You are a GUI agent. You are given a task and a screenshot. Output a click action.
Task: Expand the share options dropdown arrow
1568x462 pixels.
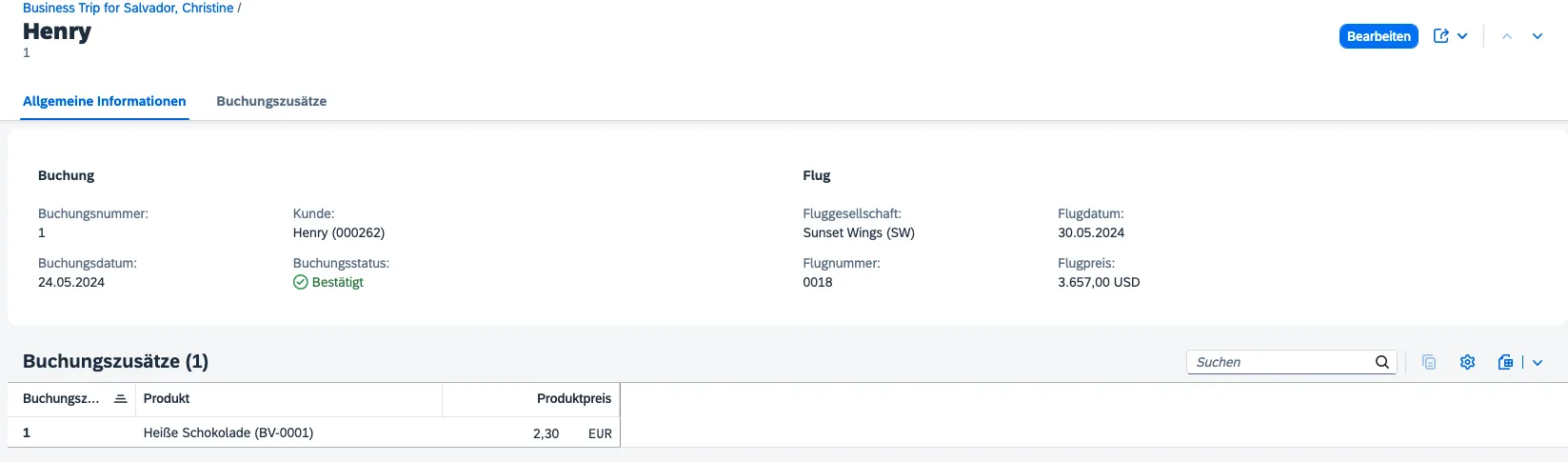(1462, 36)
